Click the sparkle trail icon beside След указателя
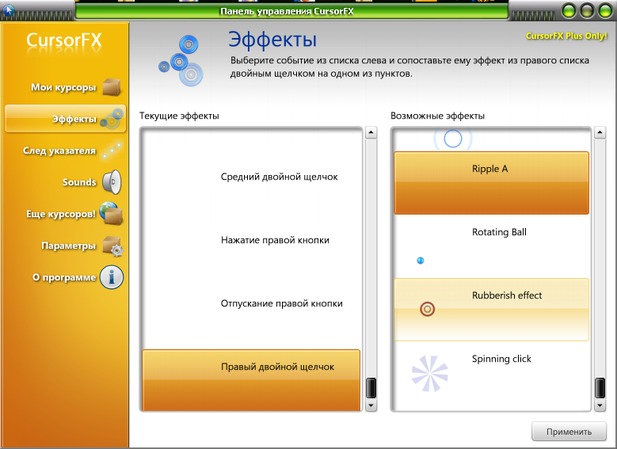 pyautogui.click(x=112, y=151)
